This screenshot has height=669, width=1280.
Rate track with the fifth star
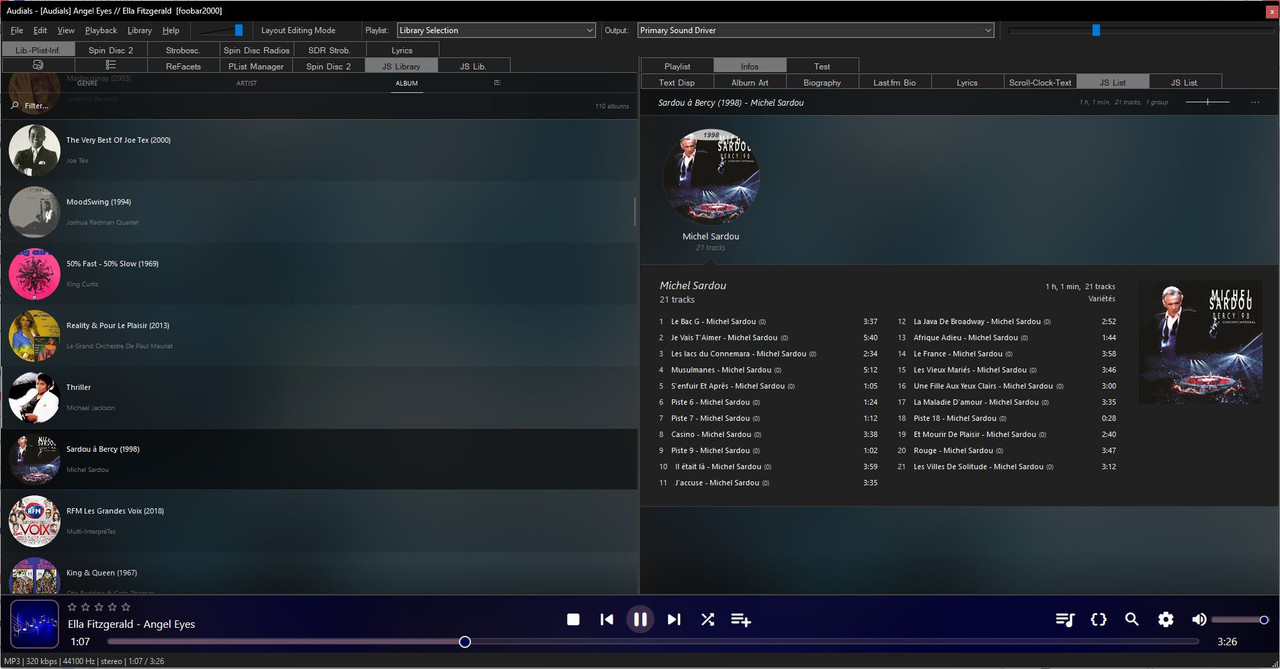click(x=126, y=607)
